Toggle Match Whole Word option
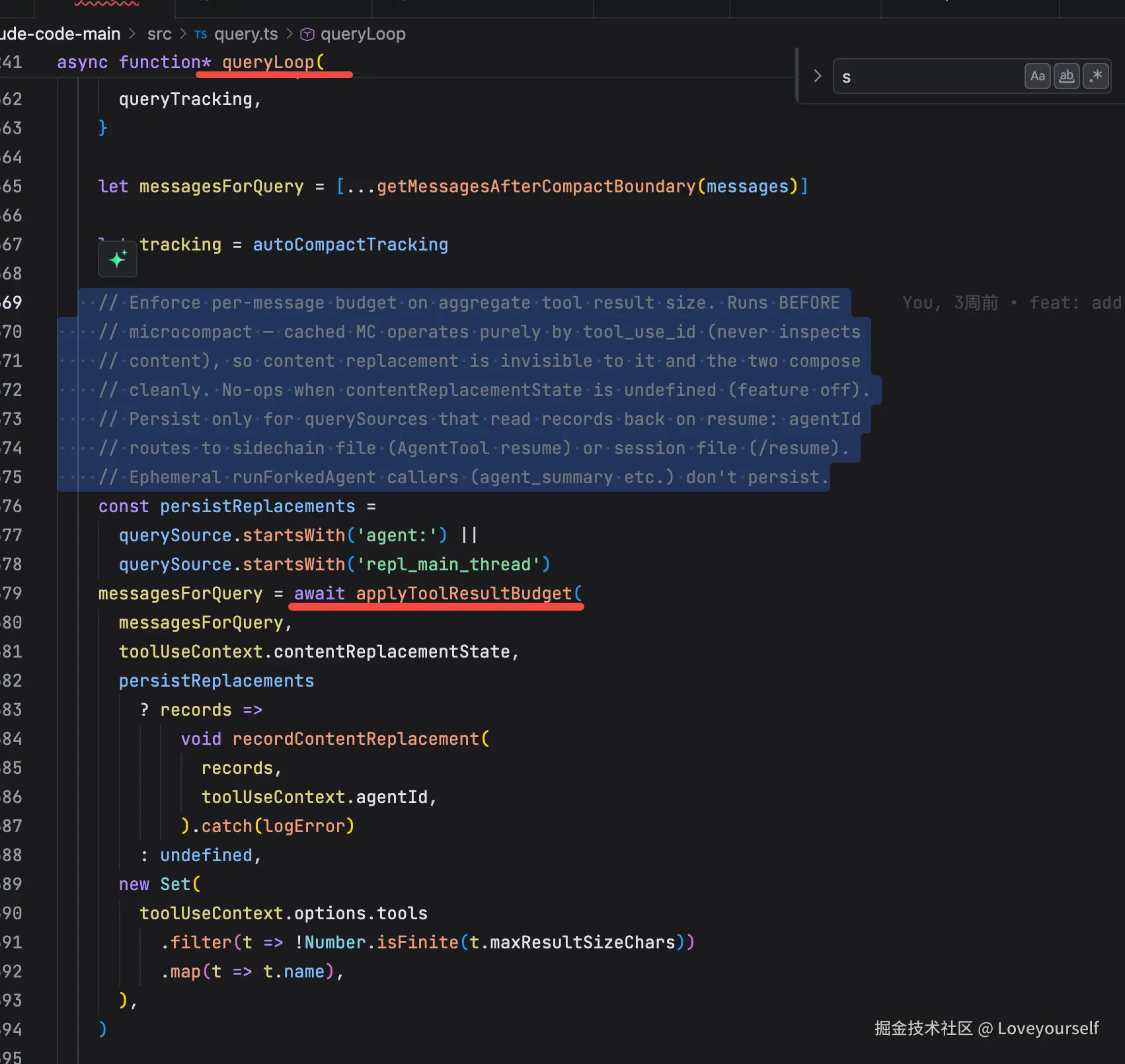 (1066, 76)
